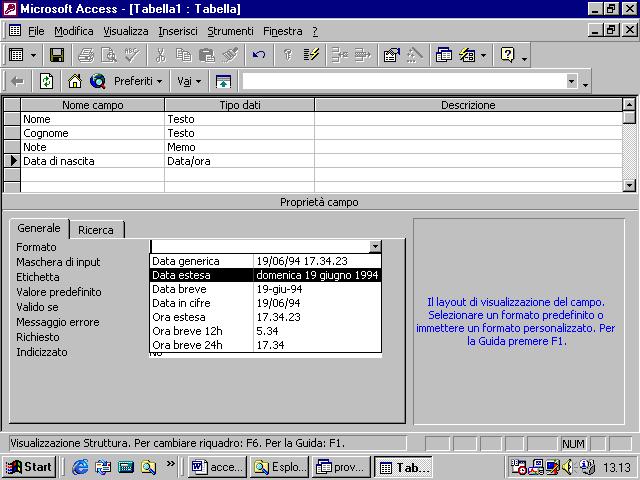Image resolution: width=640 pixels, height=480 pixels.
Task: Show the Database Window icon
Action: pyautogui.click(x=443, y=55)
